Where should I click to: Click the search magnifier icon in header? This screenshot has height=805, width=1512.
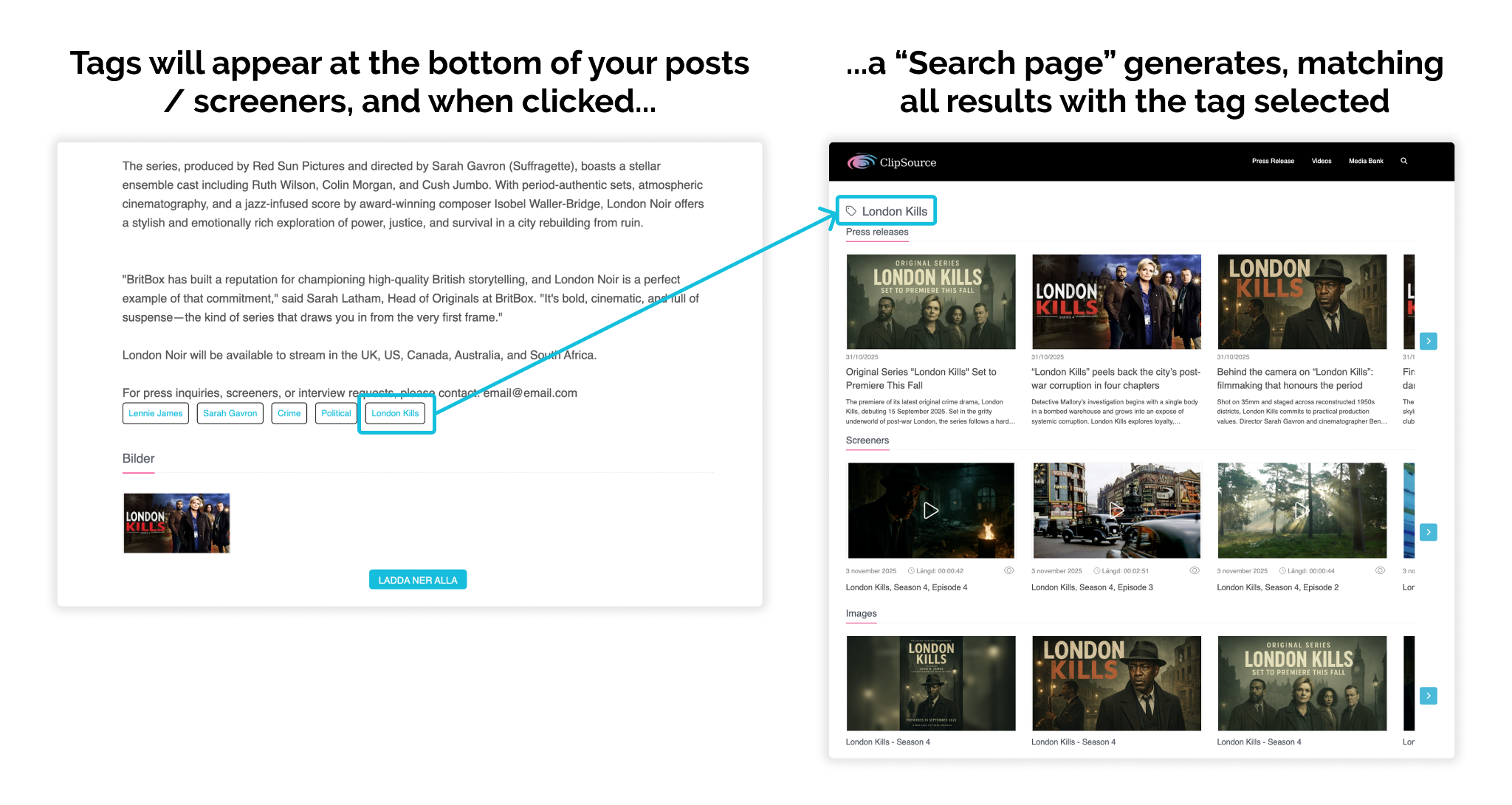1403,161
